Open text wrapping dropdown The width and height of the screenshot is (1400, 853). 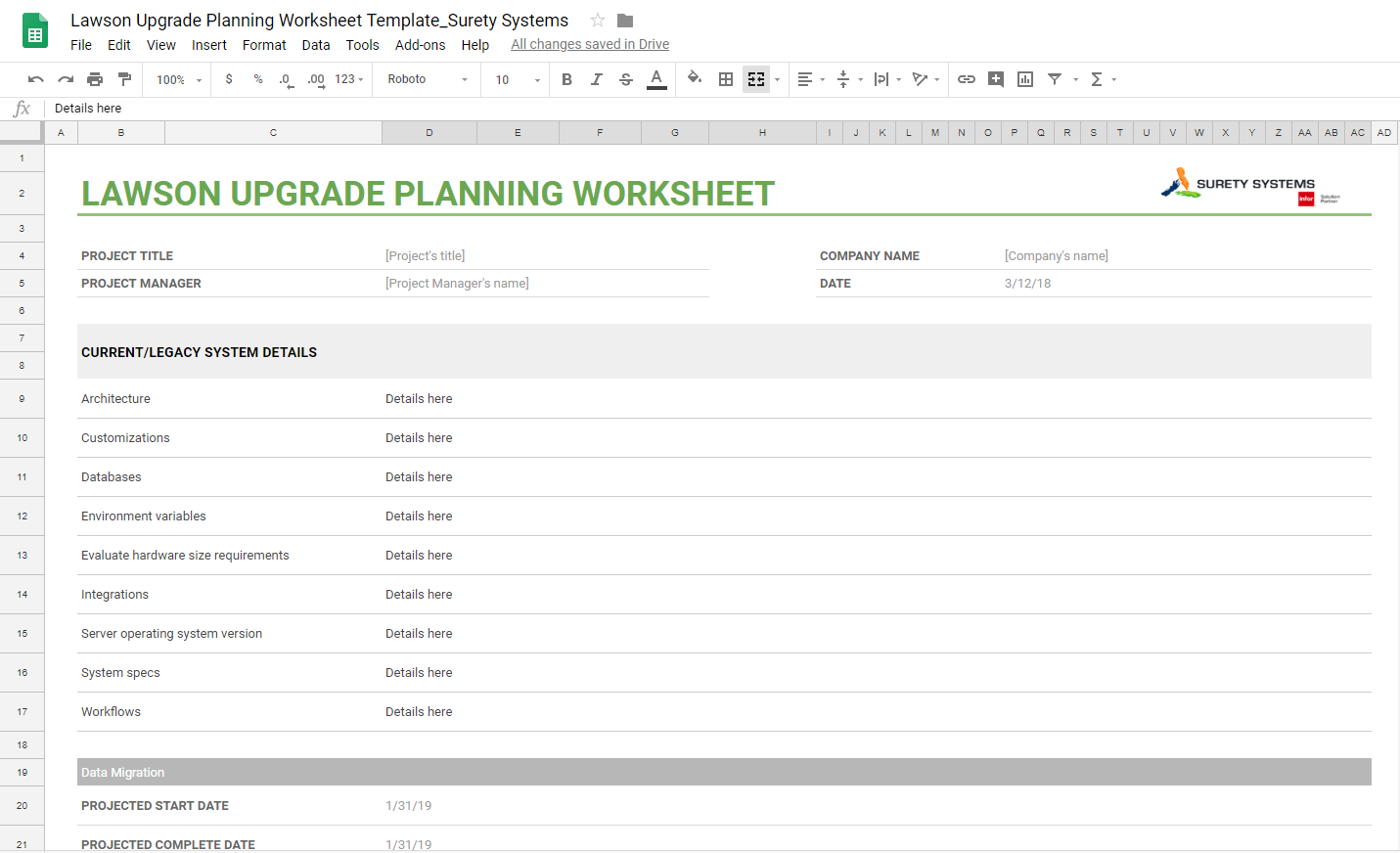click(x=887, y=79)
